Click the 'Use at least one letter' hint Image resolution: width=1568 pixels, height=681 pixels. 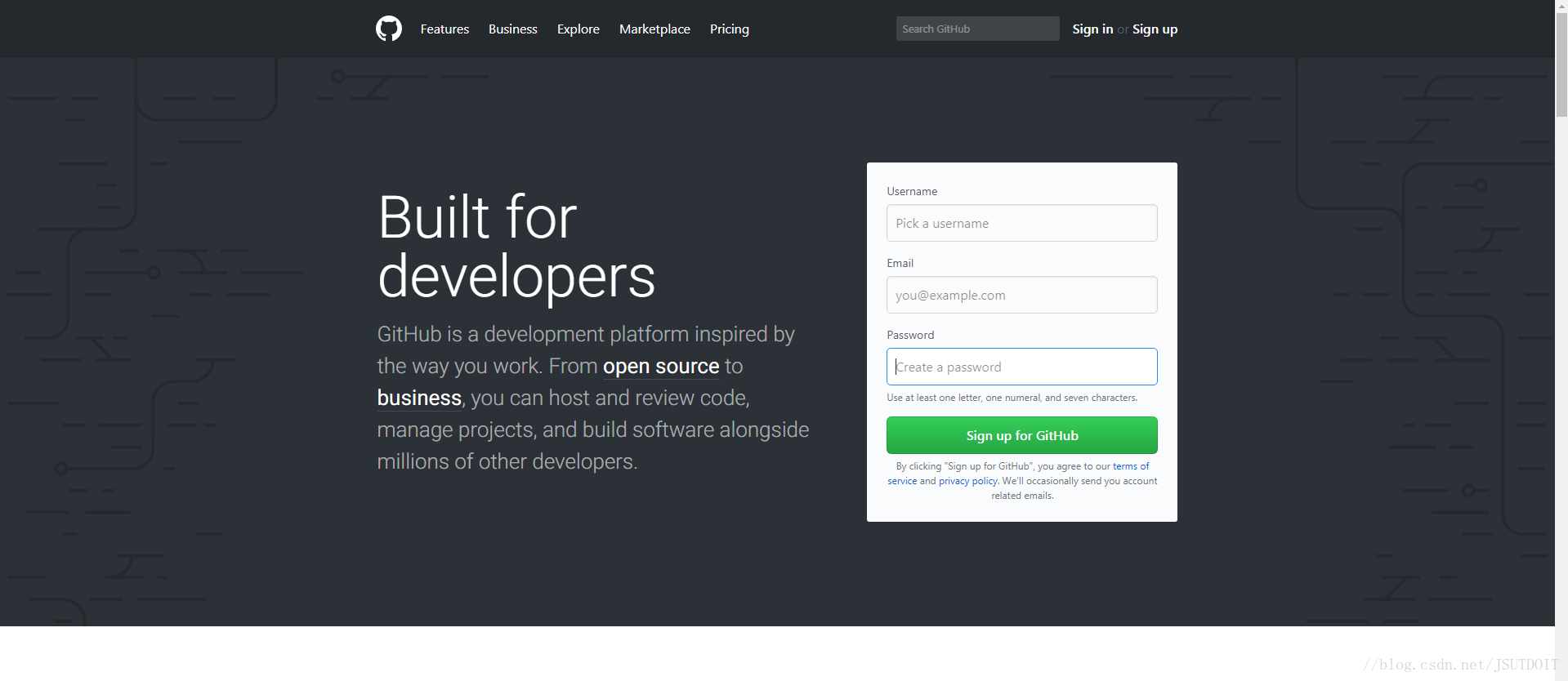(1012, 398)
